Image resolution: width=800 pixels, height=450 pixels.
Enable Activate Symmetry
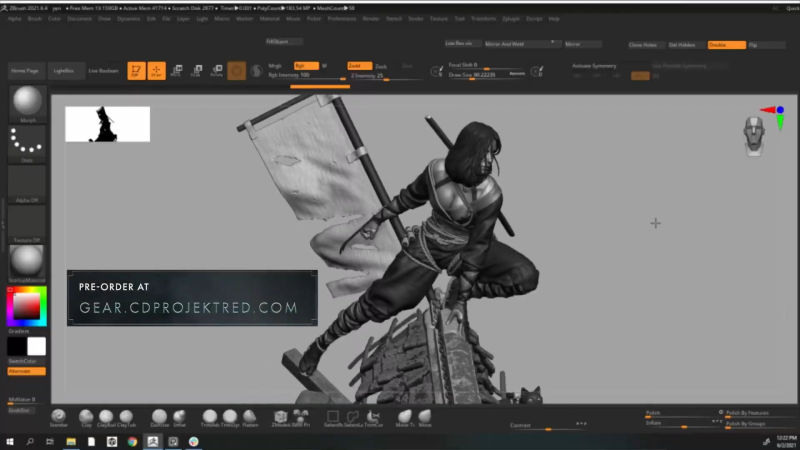click(594, 66)
